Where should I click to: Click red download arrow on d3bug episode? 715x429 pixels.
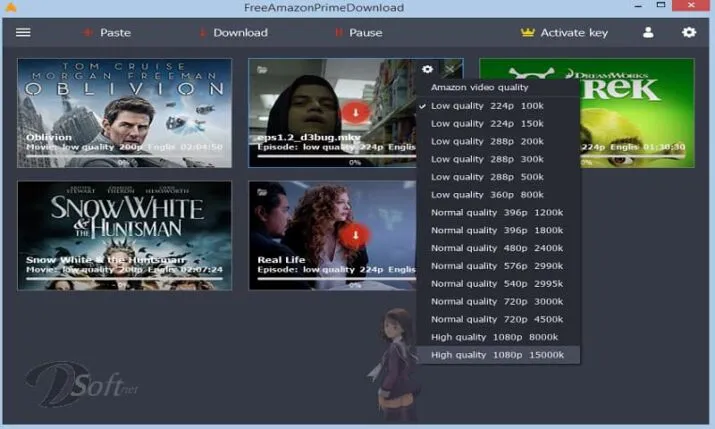coord(356,112)
